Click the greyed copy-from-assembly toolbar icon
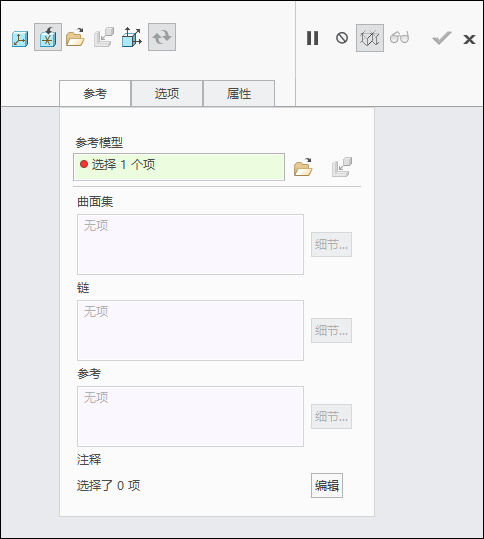This screenshot has width=484, height=539. pyautogui.click(x=104, y=37)
